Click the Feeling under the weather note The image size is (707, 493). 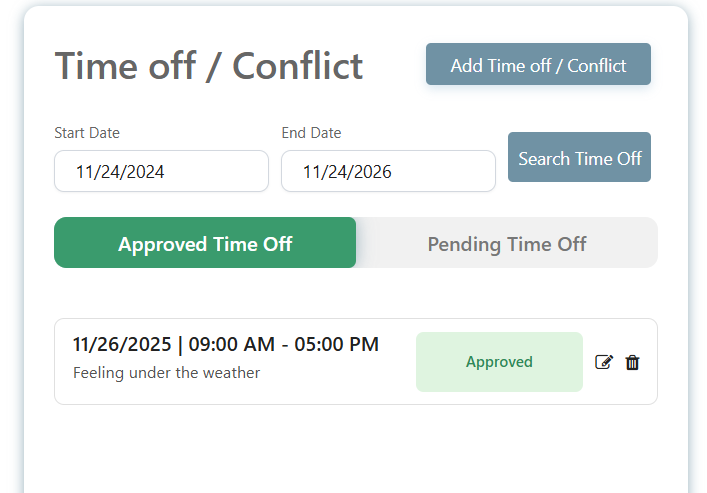tap(166, 373)
